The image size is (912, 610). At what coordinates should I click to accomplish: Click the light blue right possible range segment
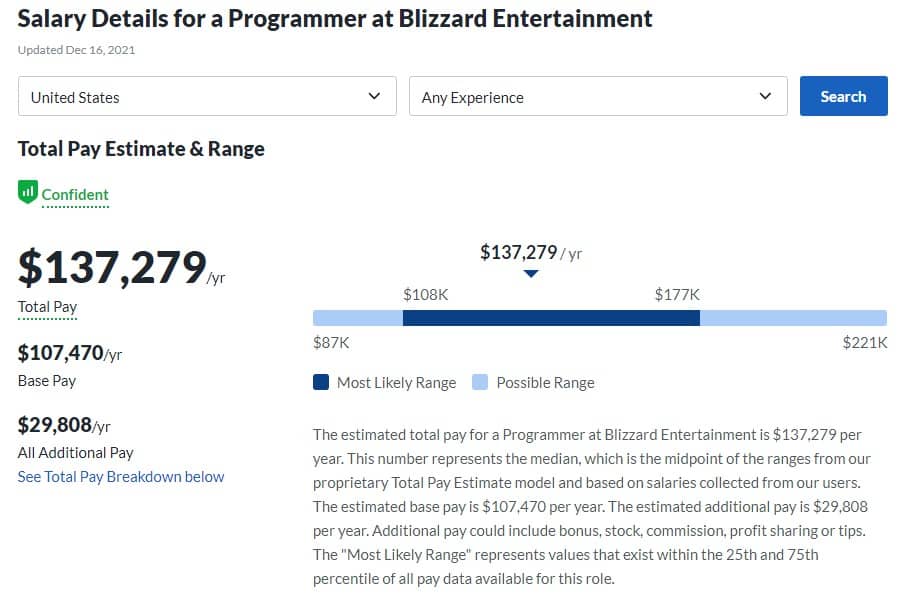(793, 318)
